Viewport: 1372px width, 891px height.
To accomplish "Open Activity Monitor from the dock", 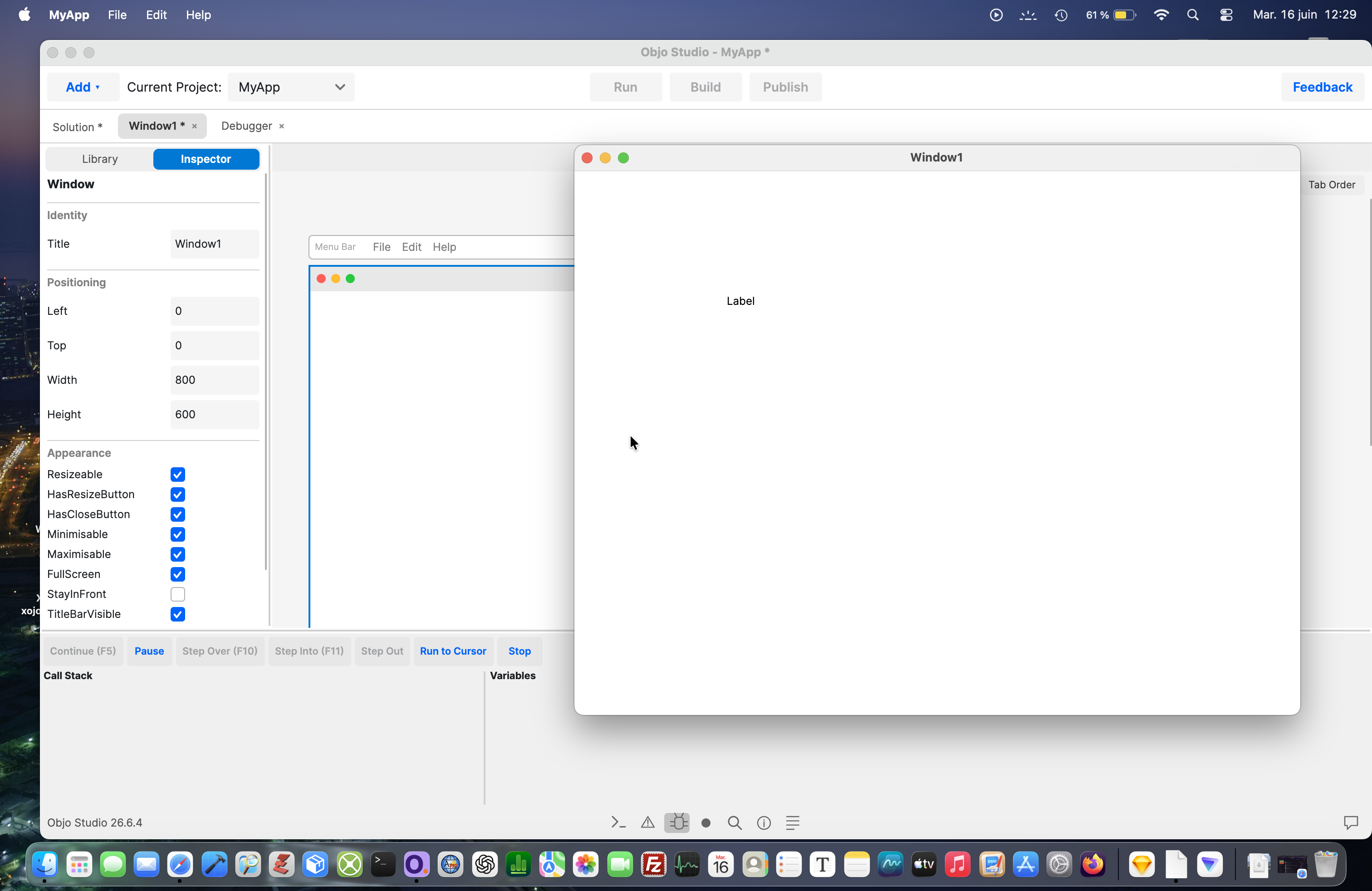I will pyautogui.click(x=687, y=865).
